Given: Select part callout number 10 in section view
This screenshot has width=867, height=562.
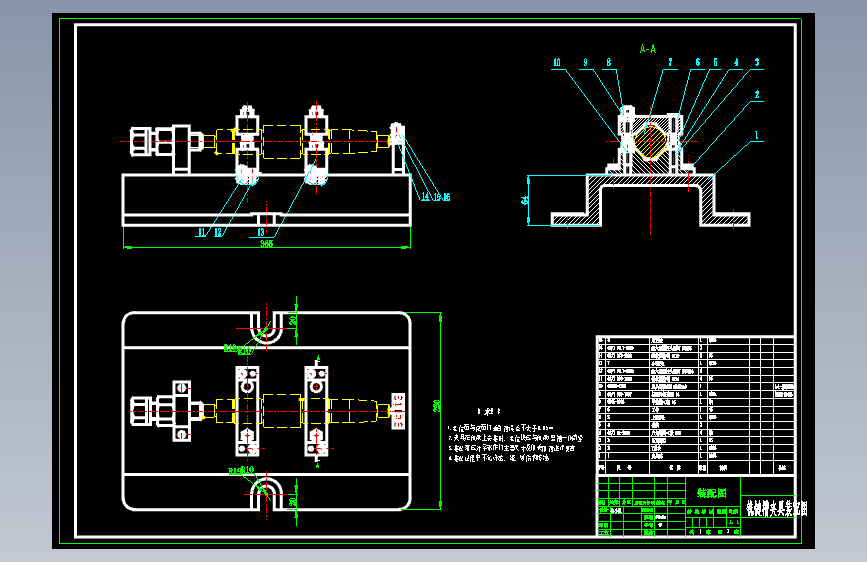Looking at the screenshot, I should click(x=557, y=63).
